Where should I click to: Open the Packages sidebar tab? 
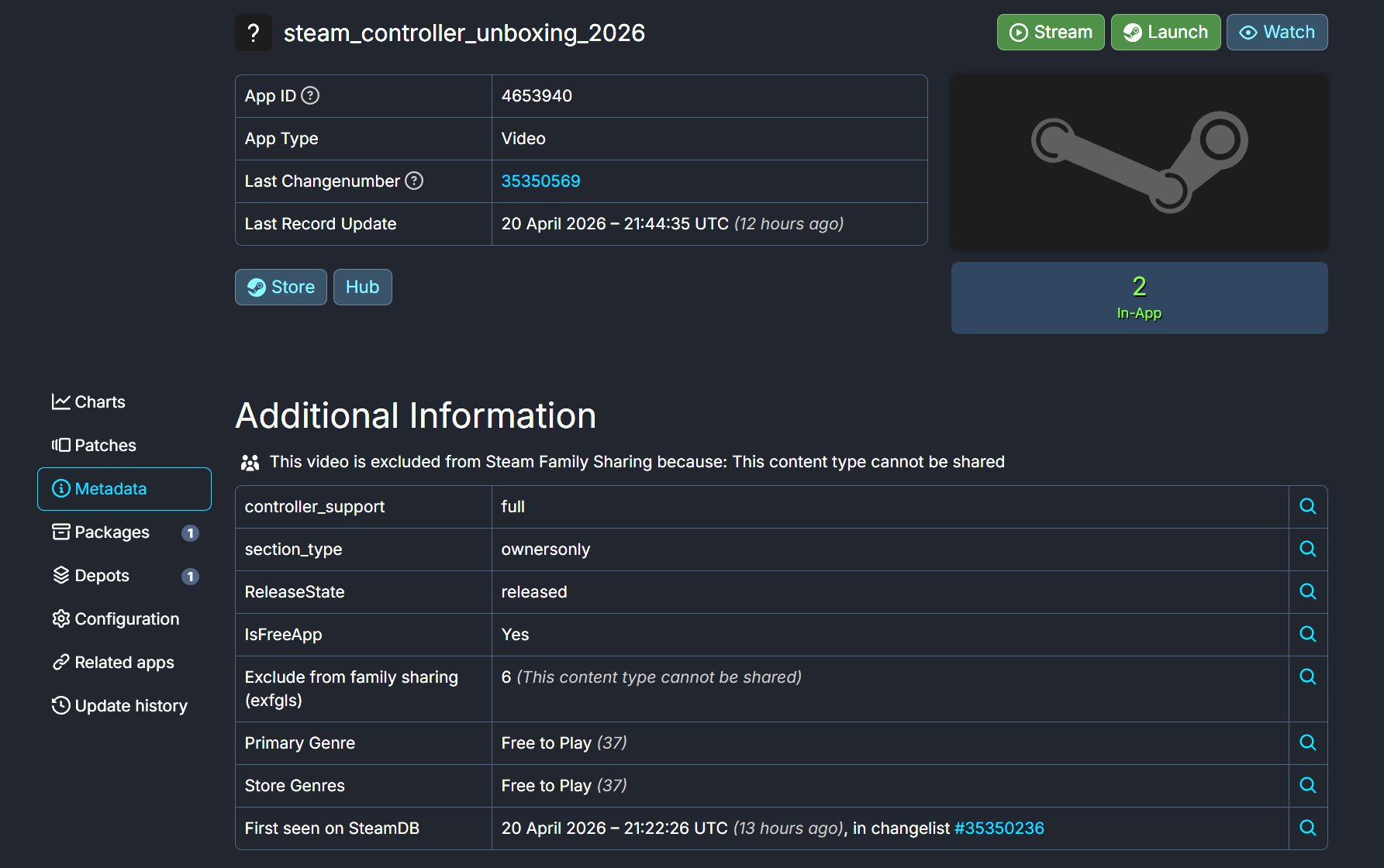click(101, 532)
